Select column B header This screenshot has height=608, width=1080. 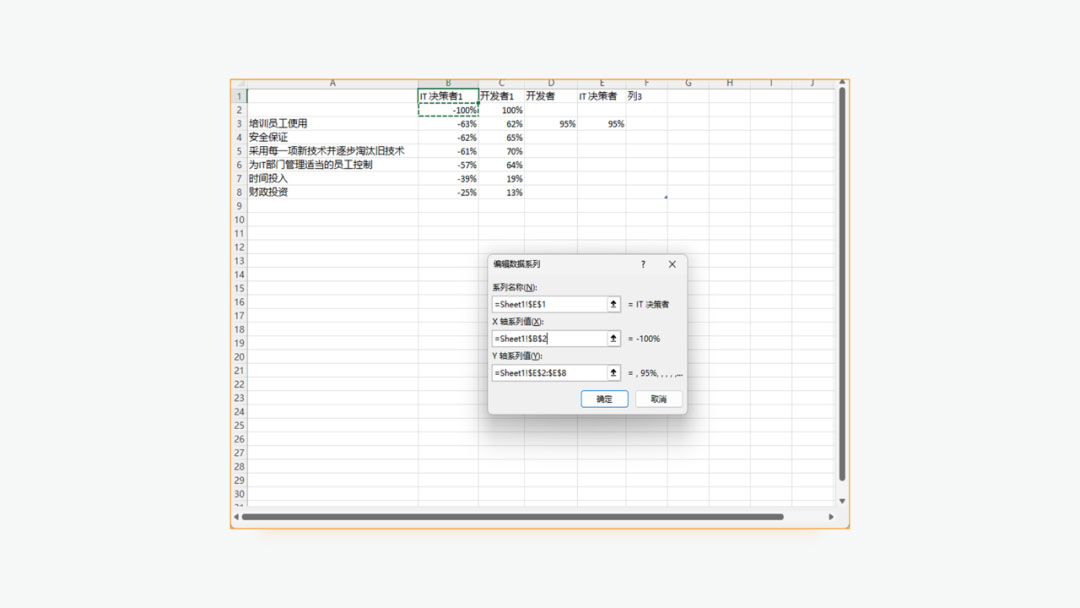pyautogui.click(x=448, y=83)
